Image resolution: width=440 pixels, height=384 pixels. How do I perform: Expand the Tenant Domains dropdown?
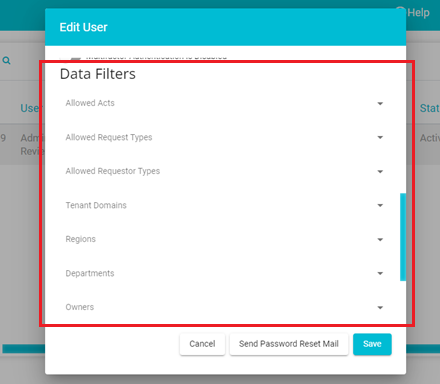click(x=224, y=205)
